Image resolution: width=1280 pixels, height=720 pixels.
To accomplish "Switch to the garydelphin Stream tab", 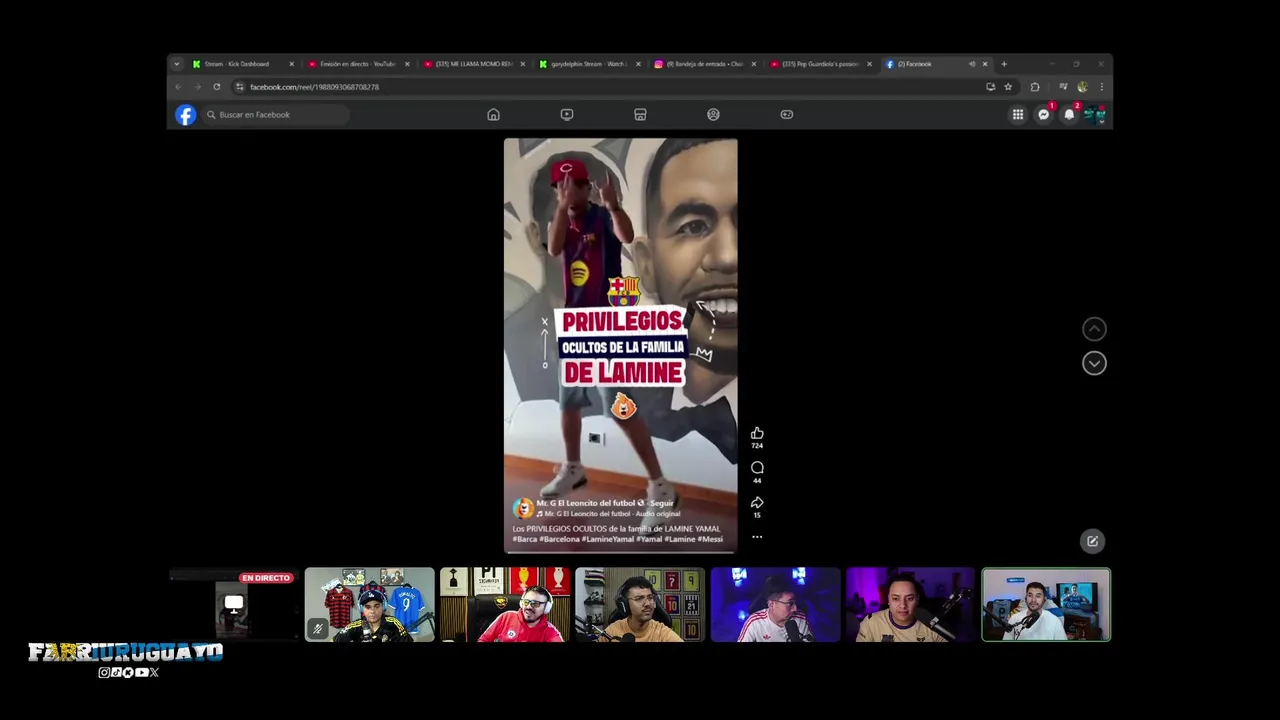I will [x=588, y=64].
